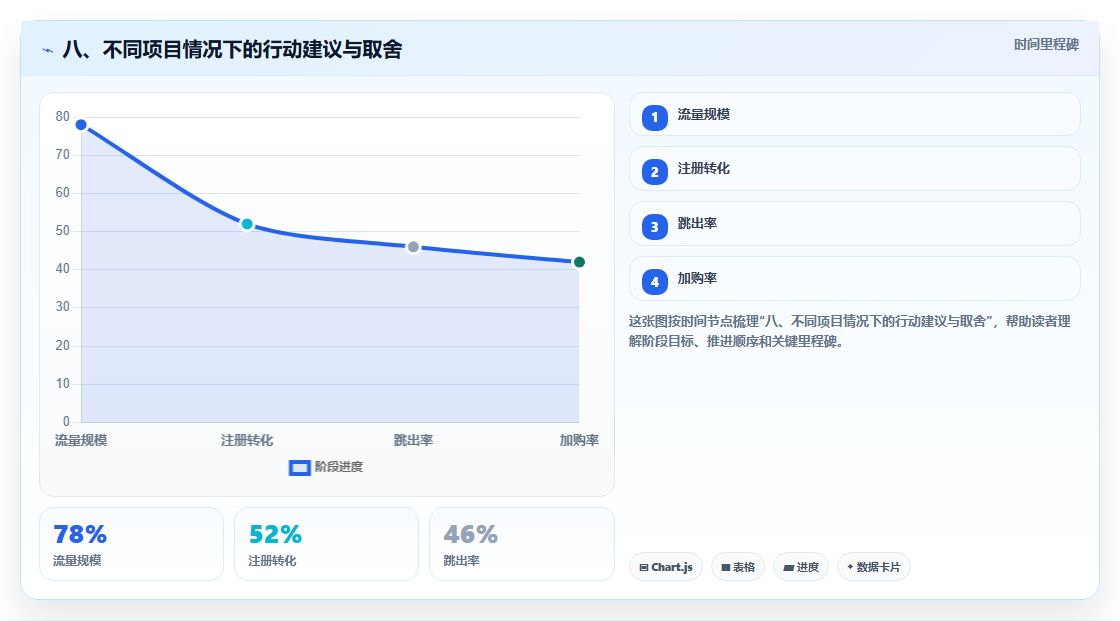
Task: Click the number 1 badge for 流量规模
Action: [x=654, y=118]
